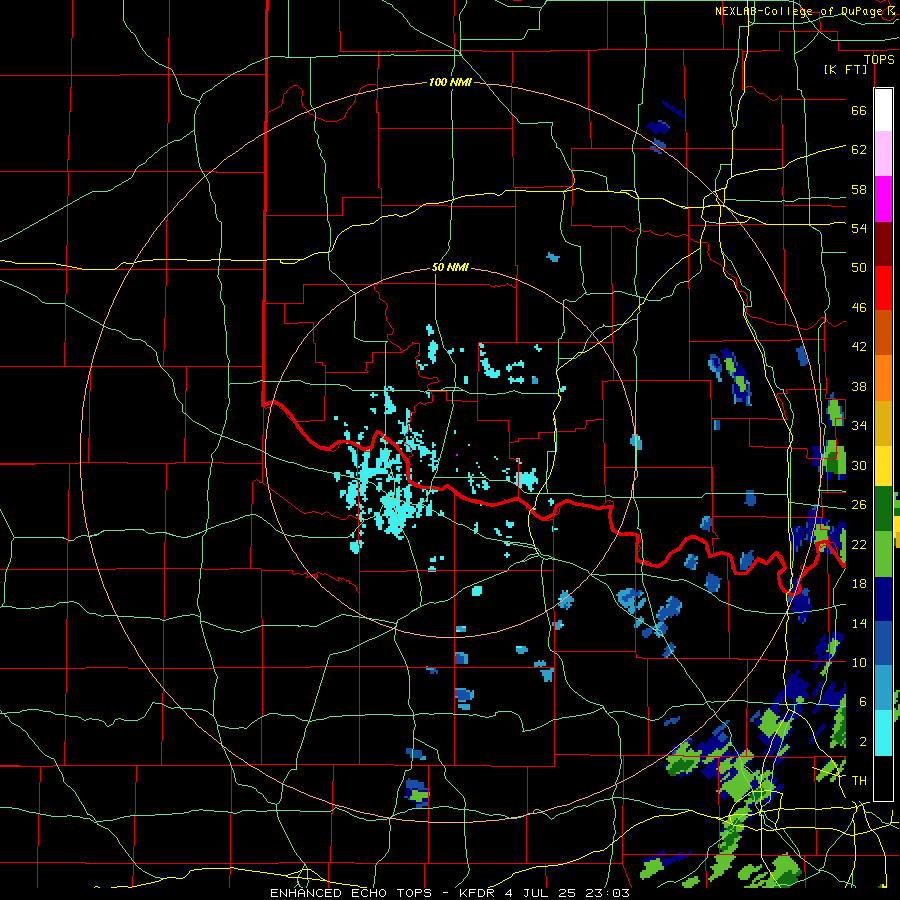Click the black TH legend swatch

click(883, 778)
